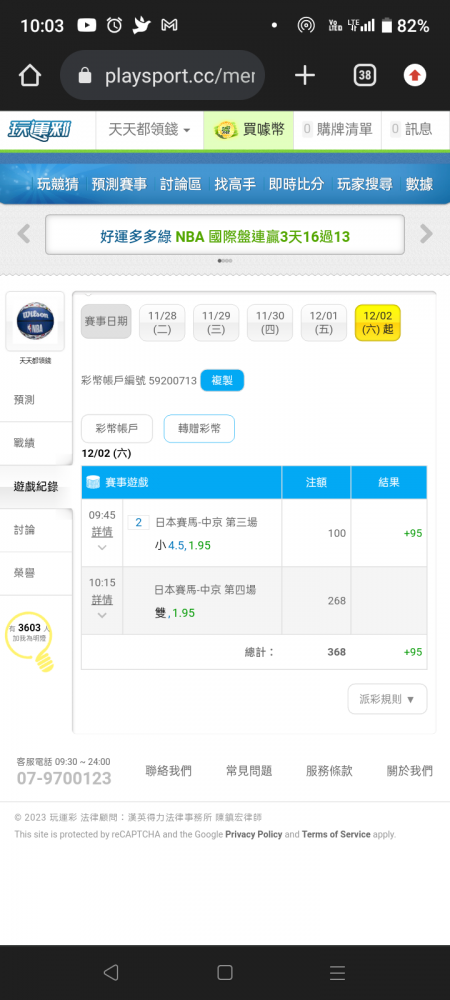Screen dimensions: 450x1000
Task: Click the Wilson NBA basketball avatar
Action: pos(35,321)
